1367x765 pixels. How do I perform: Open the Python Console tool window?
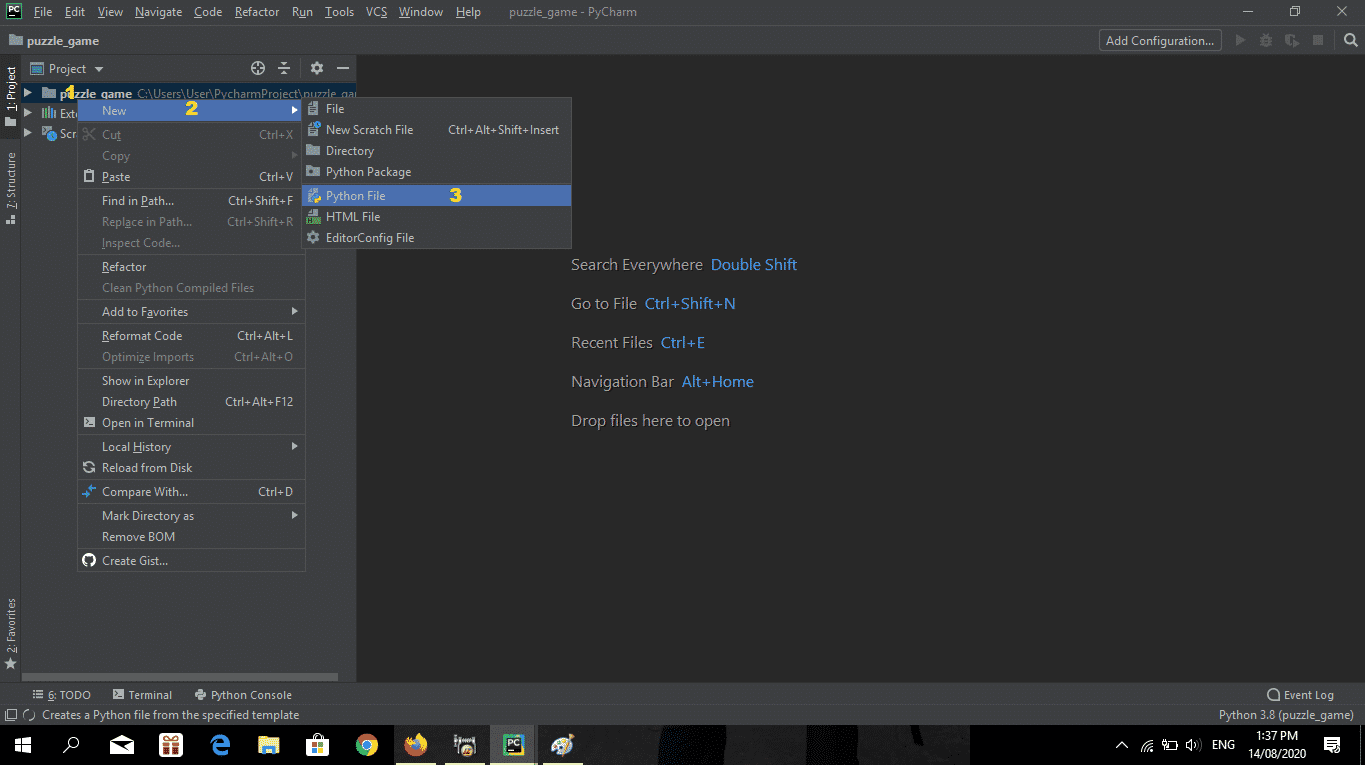click(243, 694)
